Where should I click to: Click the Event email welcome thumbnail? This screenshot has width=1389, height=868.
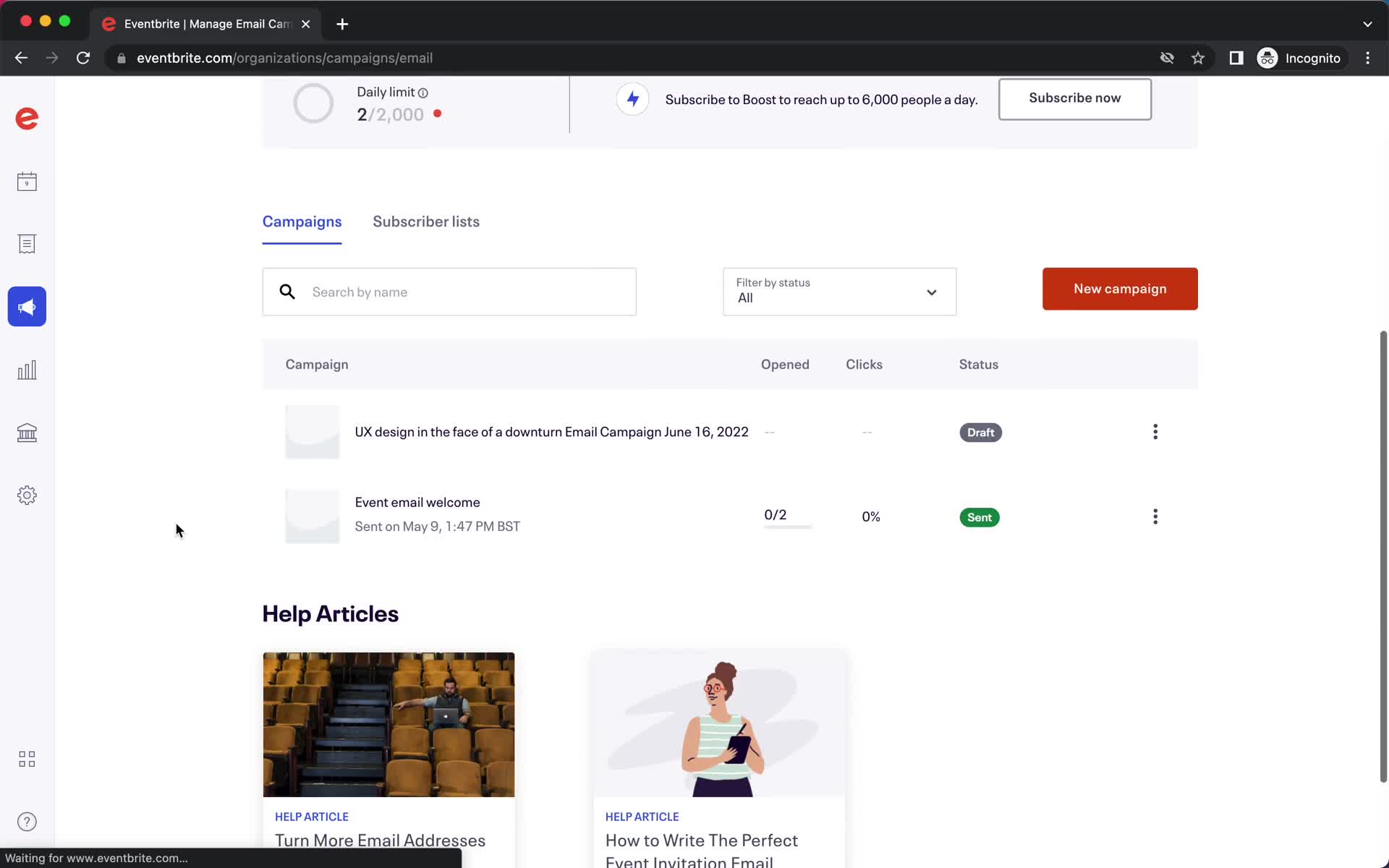pos(312,516)
